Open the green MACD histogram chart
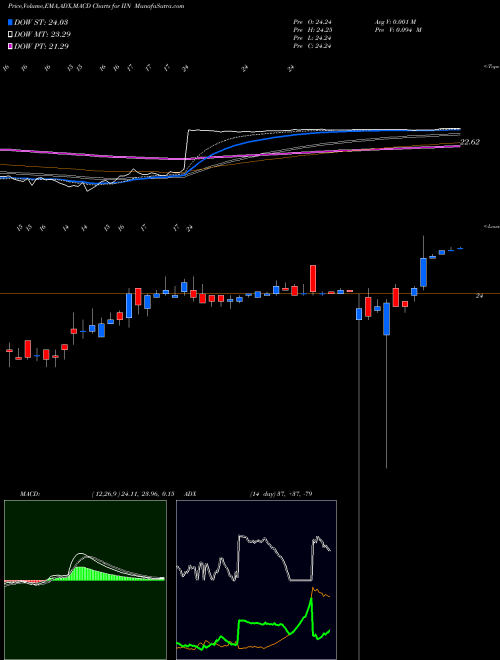 click(85, 580)
